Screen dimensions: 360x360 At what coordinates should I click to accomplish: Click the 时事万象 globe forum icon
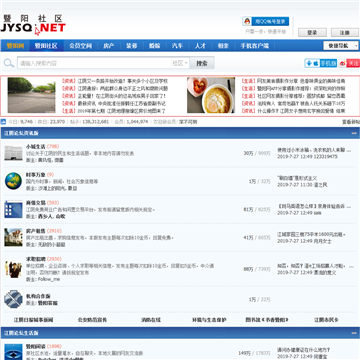[13, 181]
